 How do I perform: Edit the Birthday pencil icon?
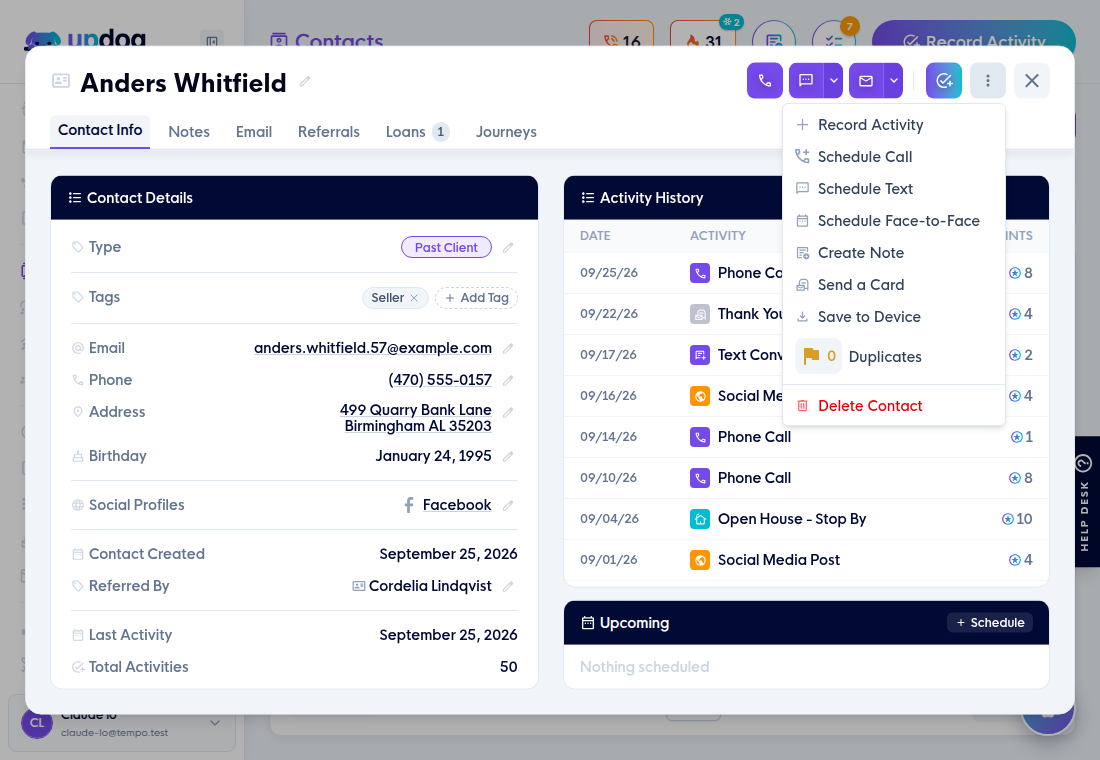point(508,456)
